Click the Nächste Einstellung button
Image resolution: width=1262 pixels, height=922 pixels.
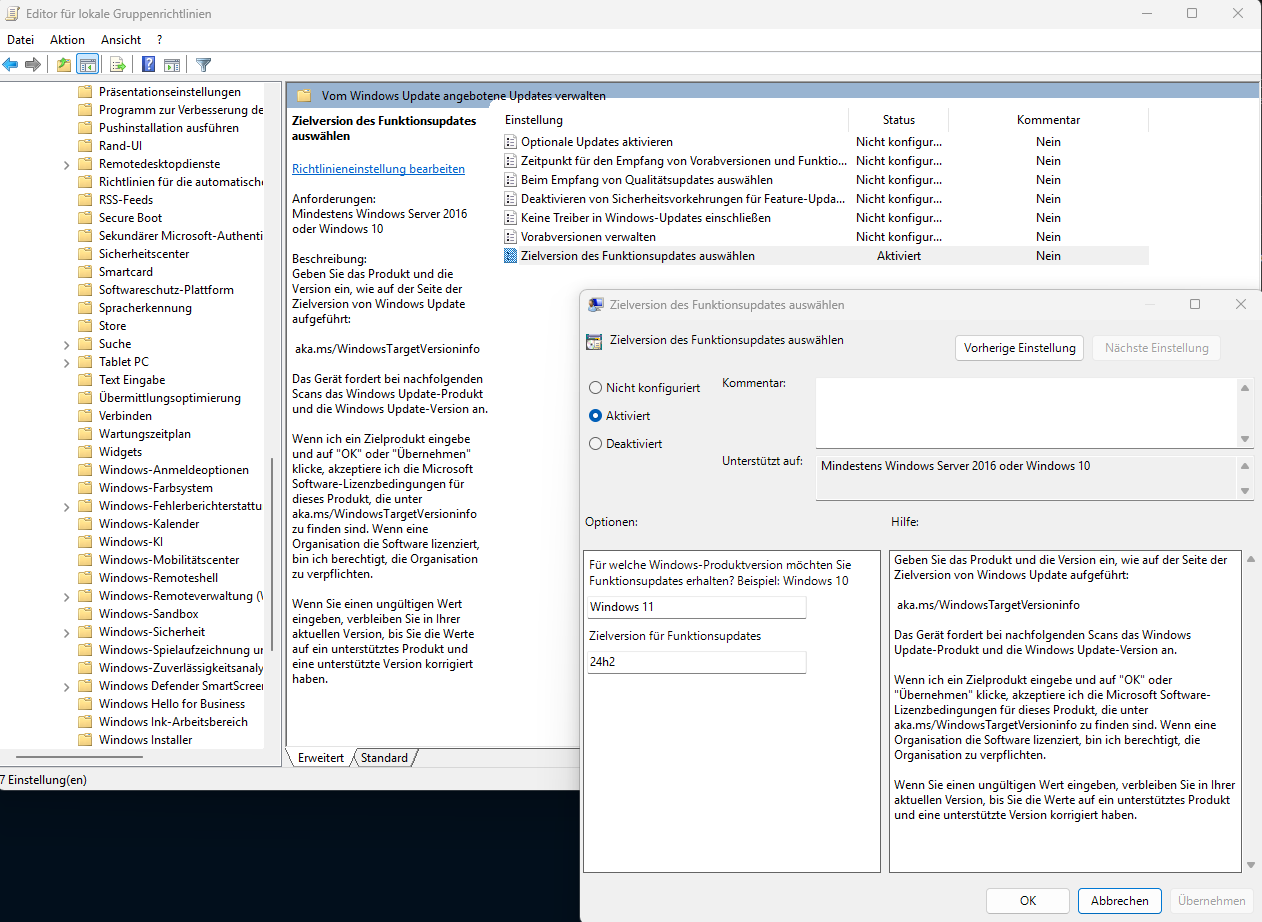point(1157,348)
